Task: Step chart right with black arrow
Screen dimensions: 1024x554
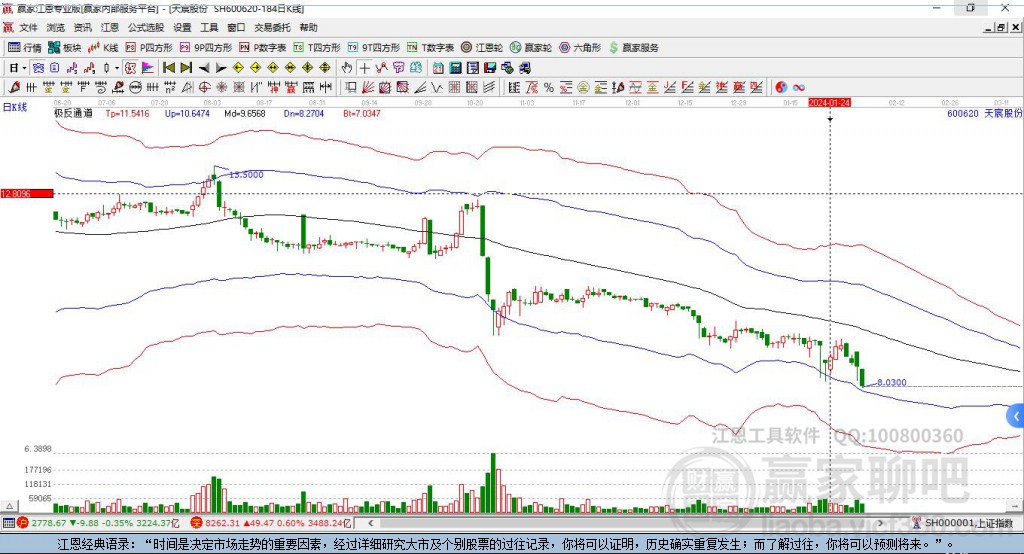Action: (221, 68)
